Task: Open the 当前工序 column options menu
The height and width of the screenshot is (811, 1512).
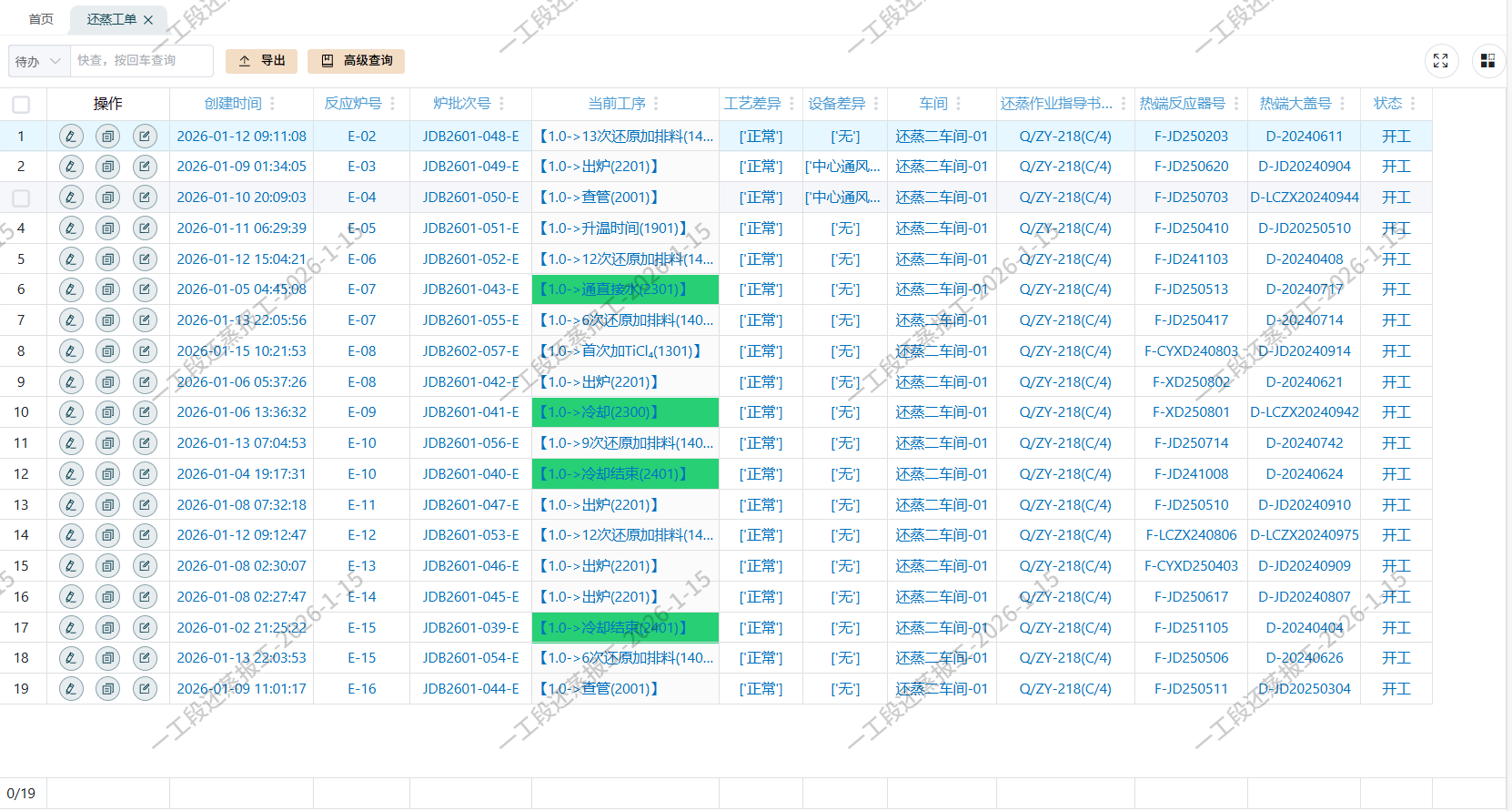Action: point(656,104)
